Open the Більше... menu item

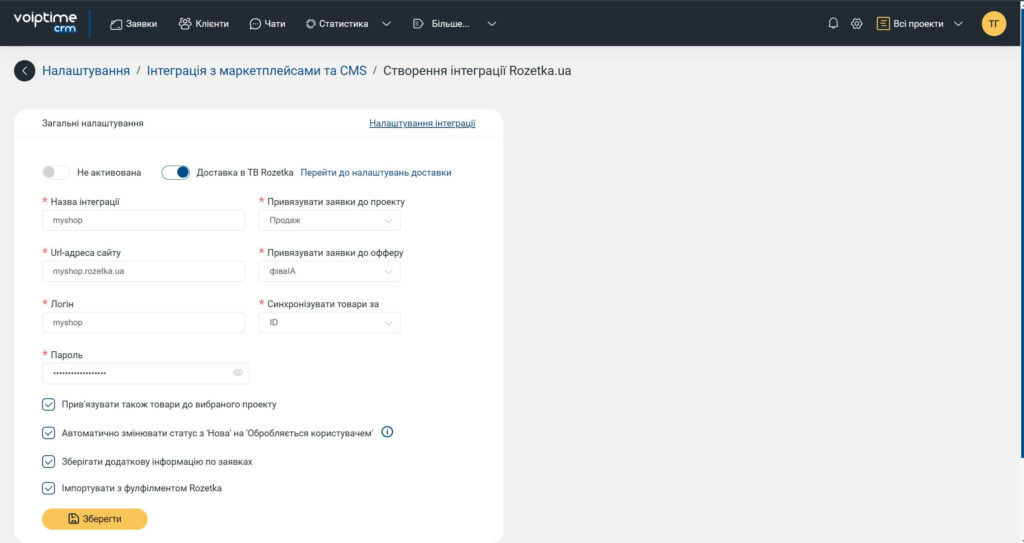click(441, 24)
